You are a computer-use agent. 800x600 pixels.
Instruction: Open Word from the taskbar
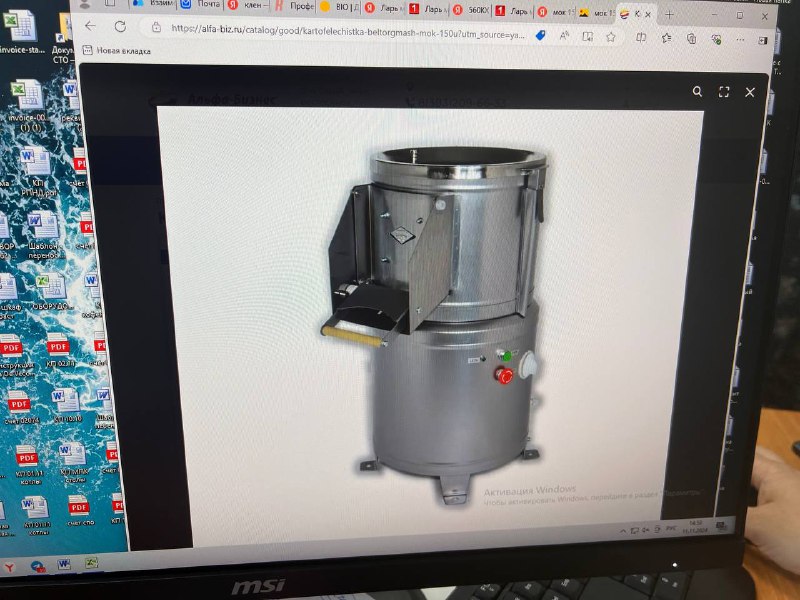64,564
